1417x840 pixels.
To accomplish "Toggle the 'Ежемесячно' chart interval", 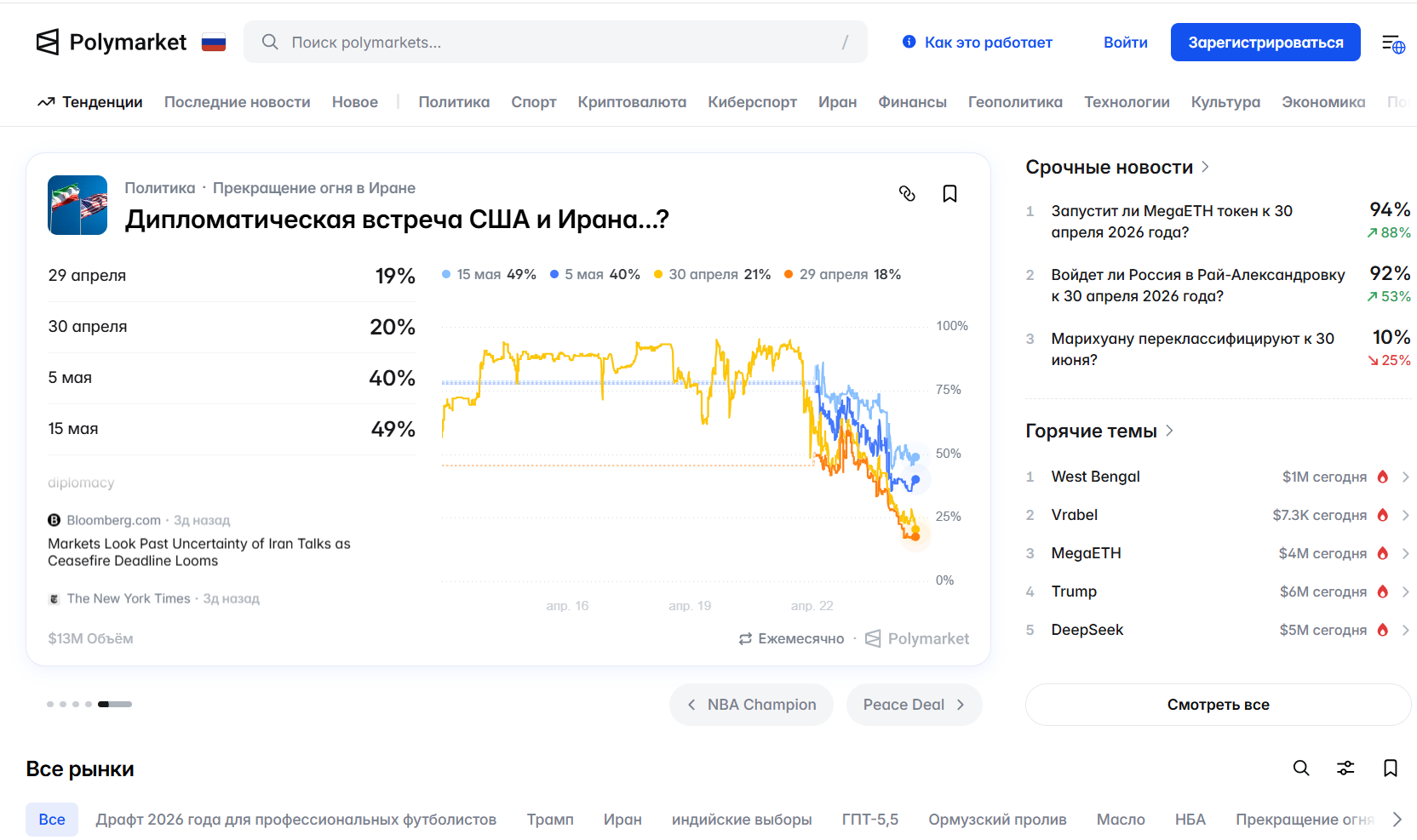I will pos(791,638).
